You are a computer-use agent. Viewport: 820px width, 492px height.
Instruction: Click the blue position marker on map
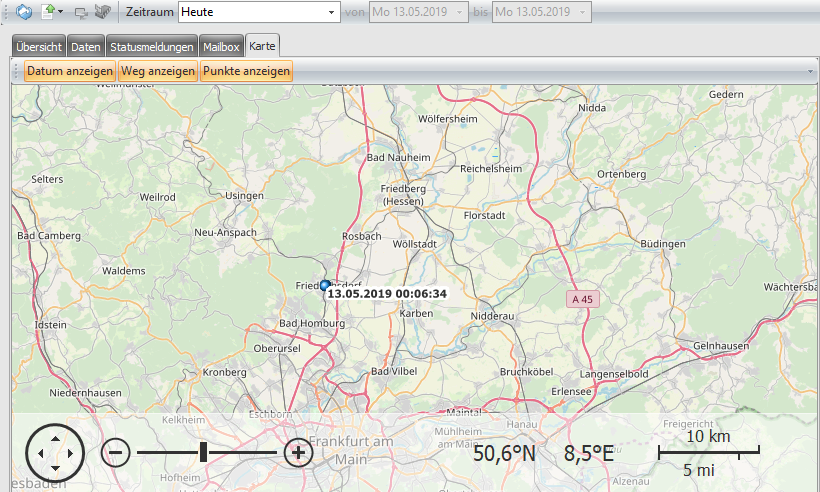tap(325, 285)
